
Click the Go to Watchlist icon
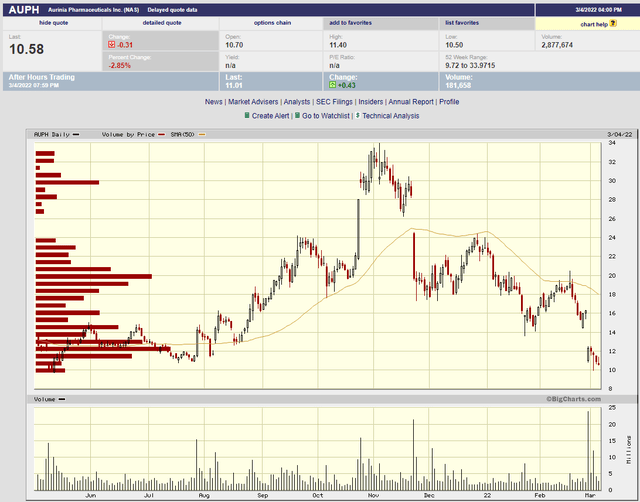pos(297,116)
